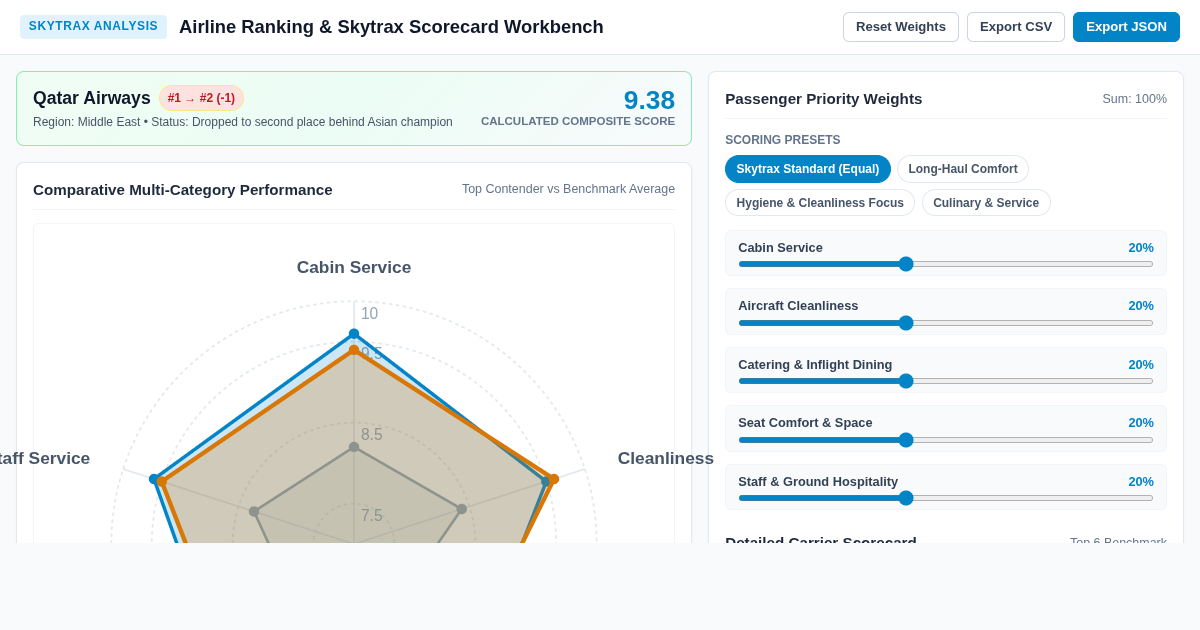Click the Cabin Service 20% value

[x=1141, y=247]
